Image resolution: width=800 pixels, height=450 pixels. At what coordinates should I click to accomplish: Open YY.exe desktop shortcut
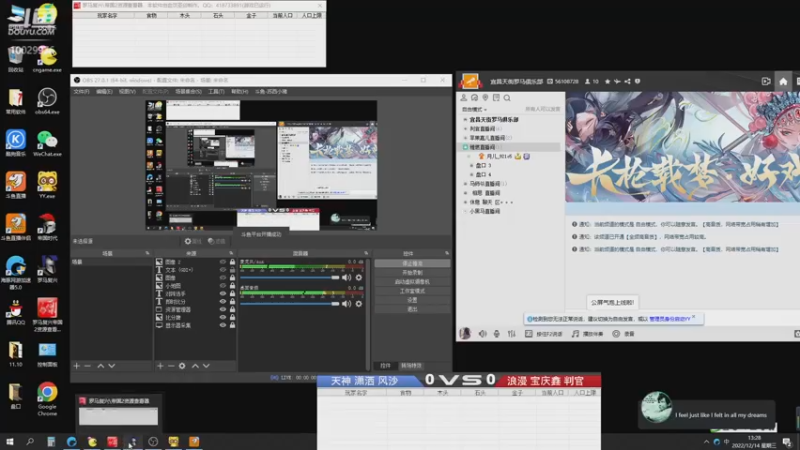(47, 185)
